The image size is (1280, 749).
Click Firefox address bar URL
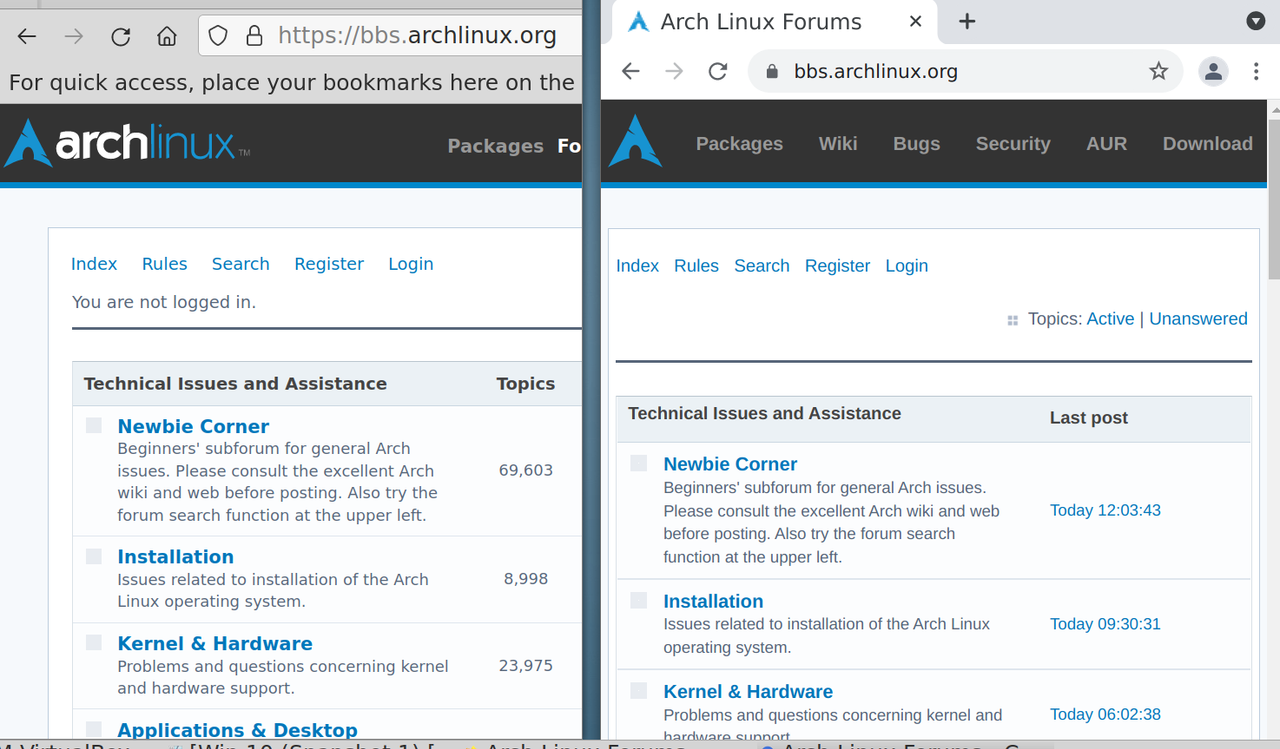[x=417, y=36]
